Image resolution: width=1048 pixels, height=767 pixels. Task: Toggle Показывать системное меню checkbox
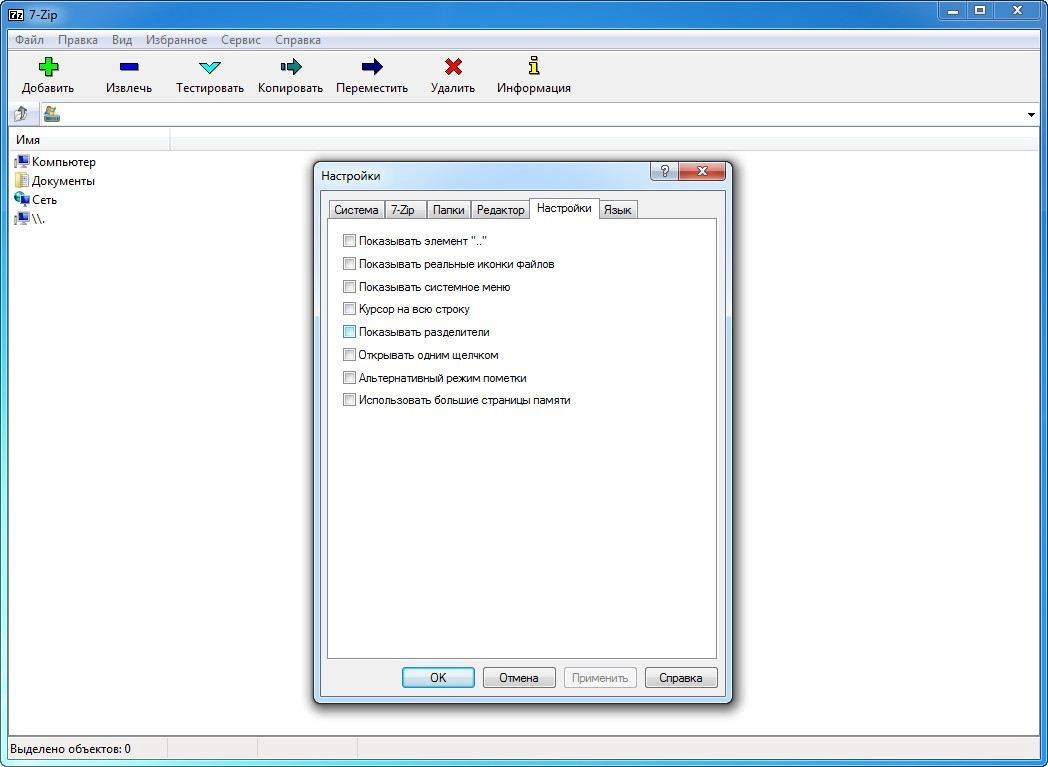click(349, 287)
